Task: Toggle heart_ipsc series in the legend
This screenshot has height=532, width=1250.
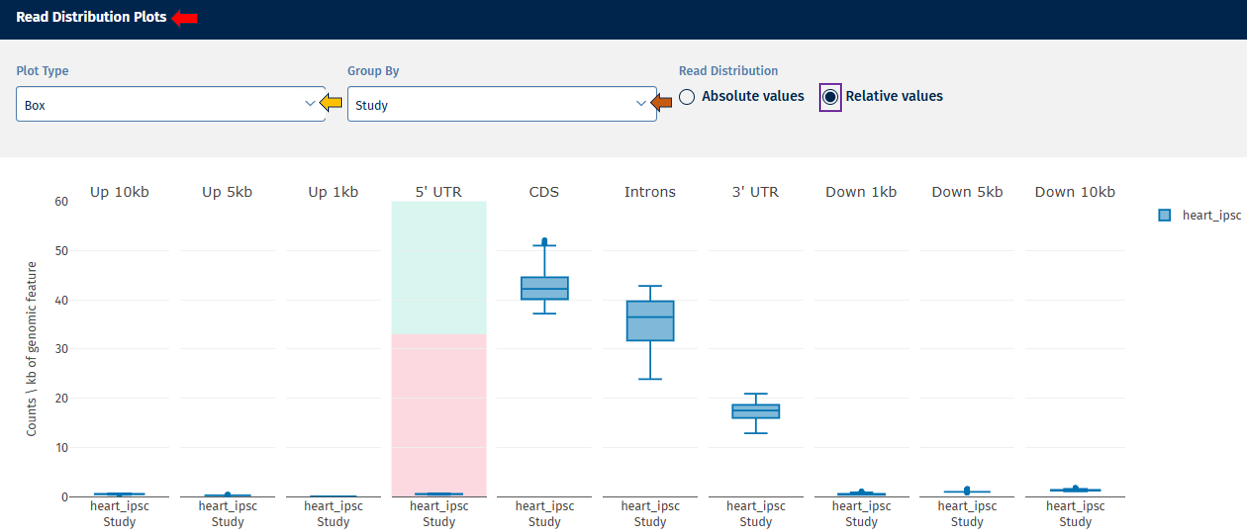Action: [x=1210, y=215]
